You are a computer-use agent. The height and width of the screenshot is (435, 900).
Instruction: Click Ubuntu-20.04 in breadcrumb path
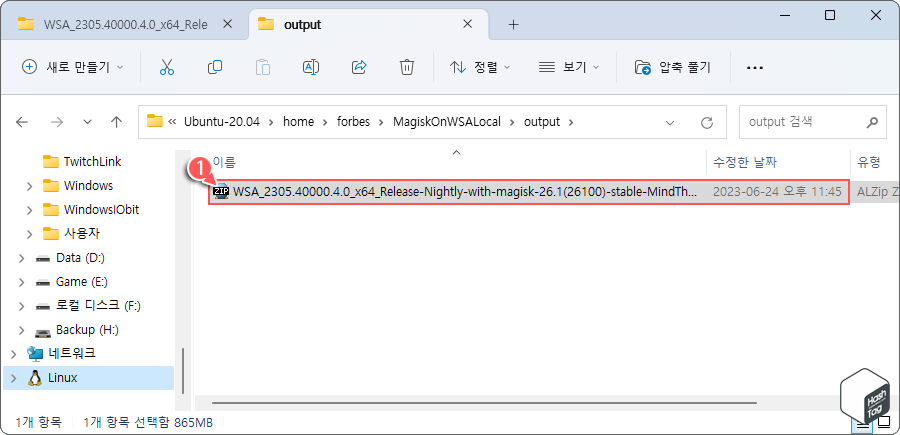222,122
